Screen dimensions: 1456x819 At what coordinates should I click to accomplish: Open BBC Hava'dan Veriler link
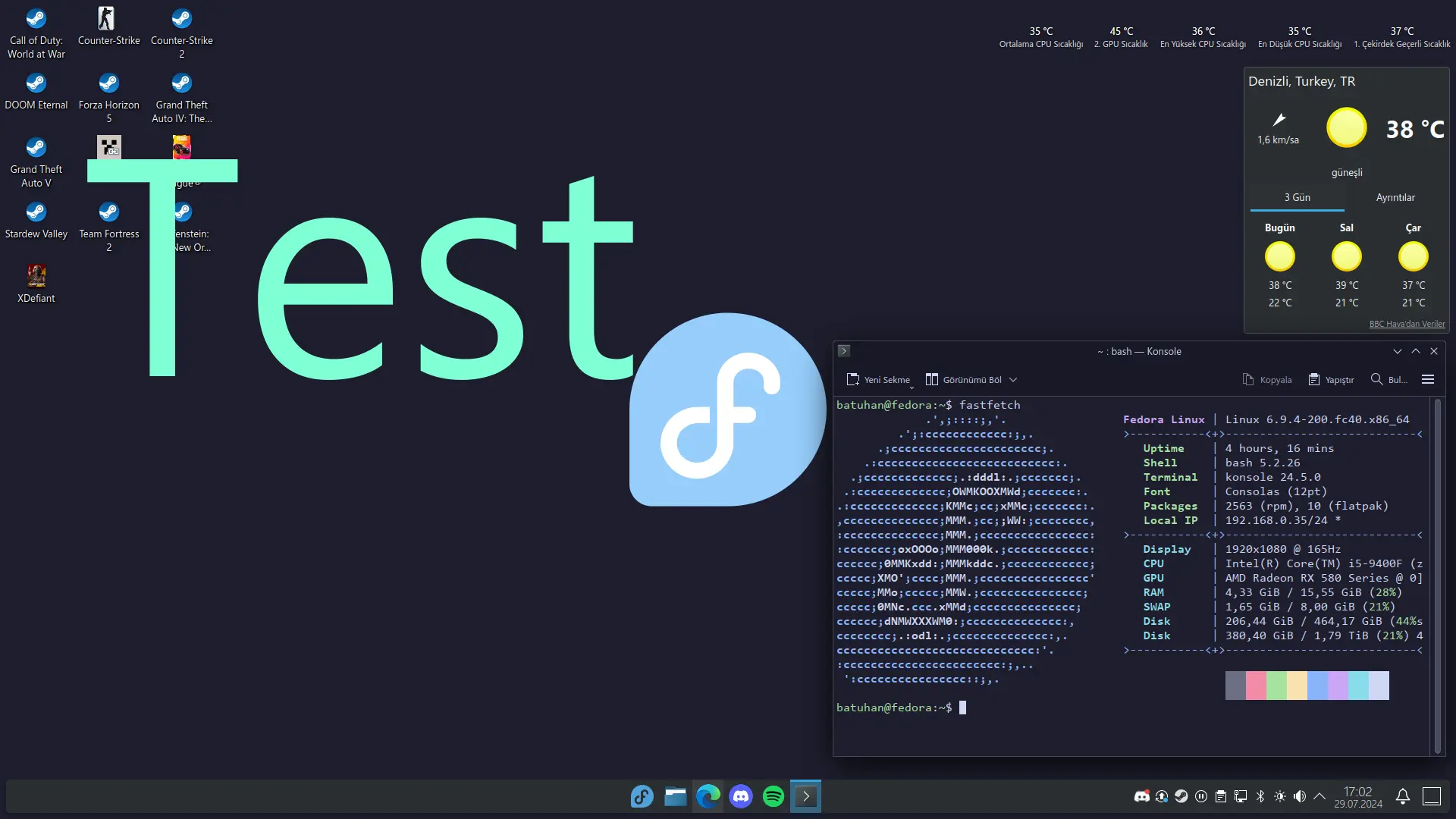[x=1407, y=324]
